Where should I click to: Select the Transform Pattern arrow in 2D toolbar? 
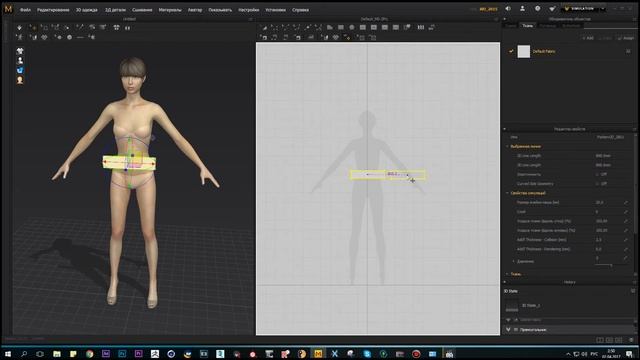pos(264,27)
